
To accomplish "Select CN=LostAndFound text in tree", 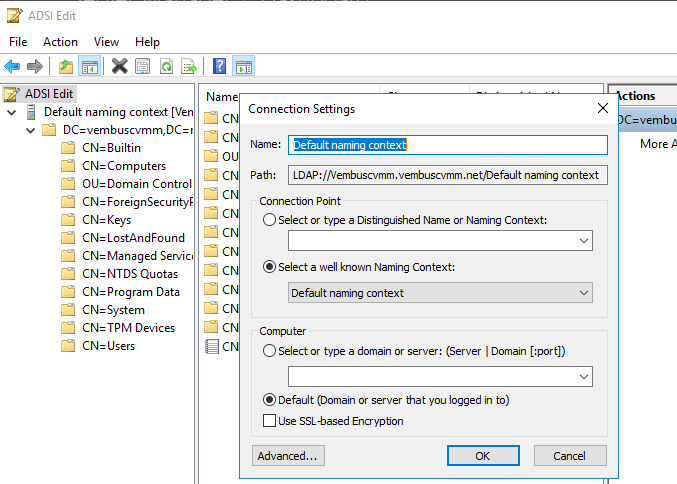I will 133,238.
